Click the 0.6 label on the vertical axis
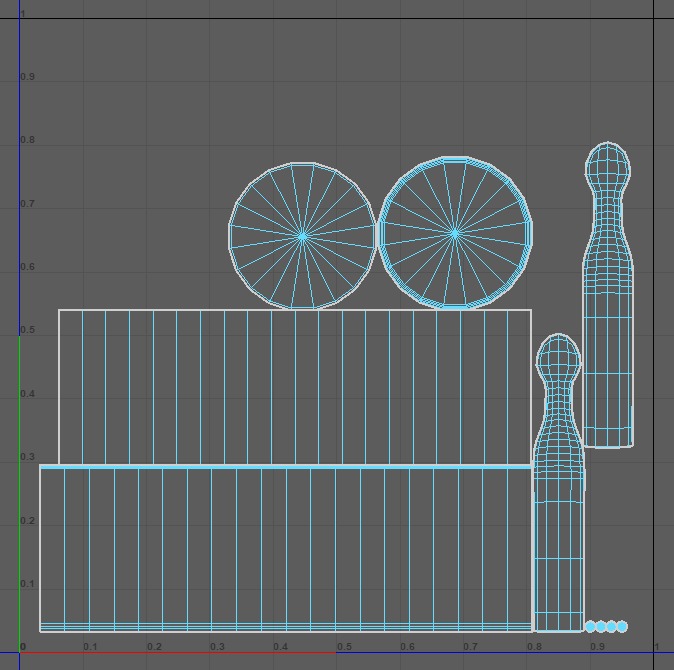 tap(28, 267)
